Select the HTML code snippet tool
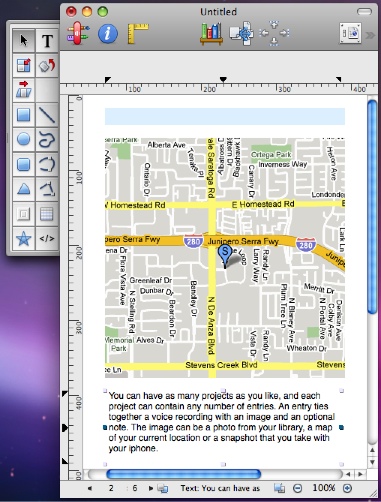 47,239
